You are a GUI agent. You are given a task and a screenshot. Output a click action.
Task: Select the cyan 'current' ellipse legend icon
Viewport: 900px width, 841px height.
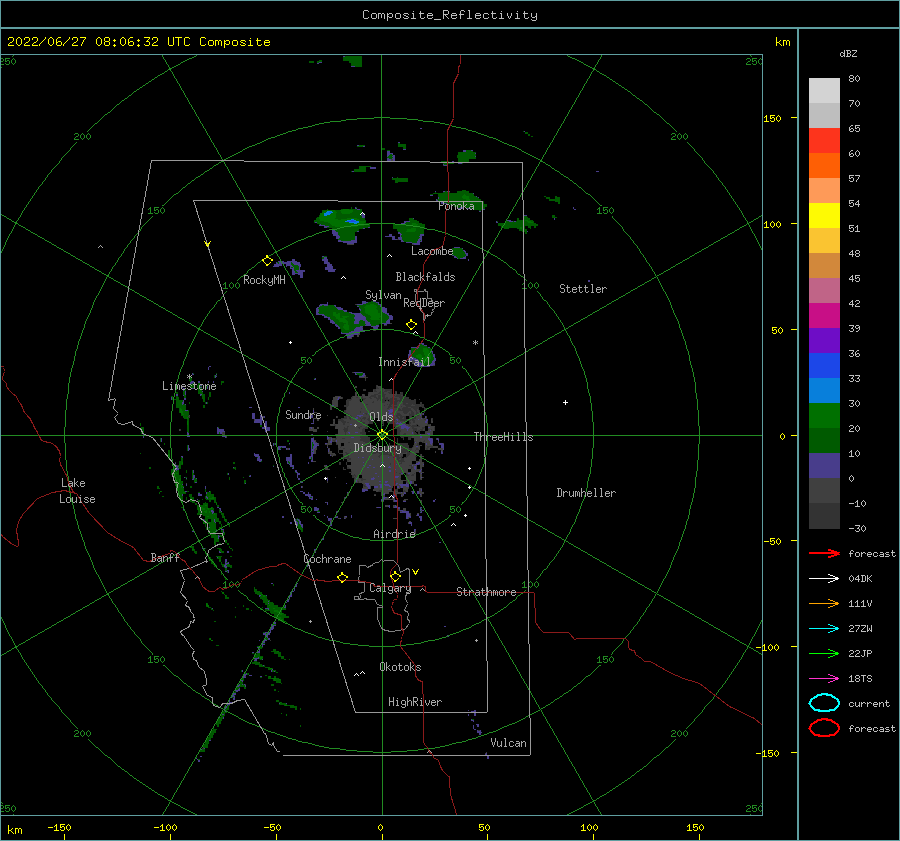tap(824, 703)
